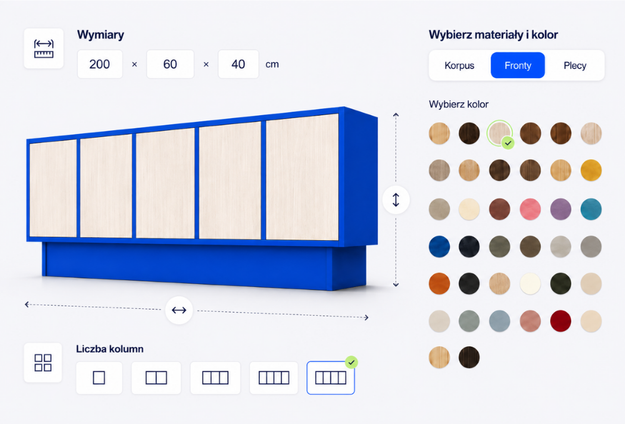
Task: Select the five-column layout option with checkmark
Action: (x=330, y=378)
